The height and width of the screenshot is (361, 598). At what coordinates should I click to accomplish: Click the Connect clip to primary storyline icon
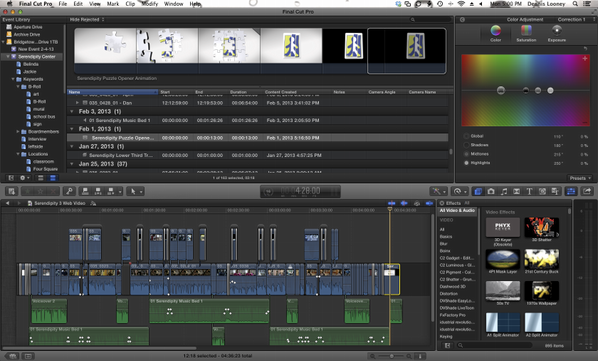coord(85,191)
